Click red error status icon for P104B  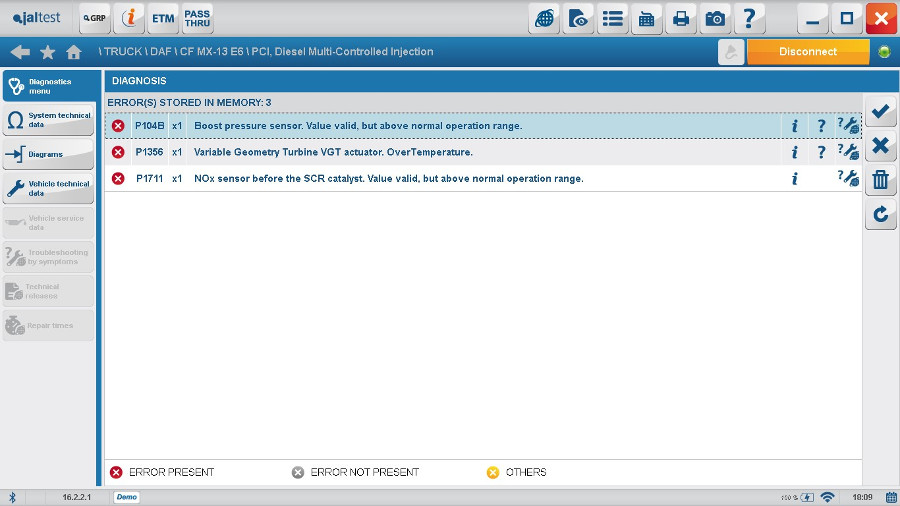click(x=118, y=126)
